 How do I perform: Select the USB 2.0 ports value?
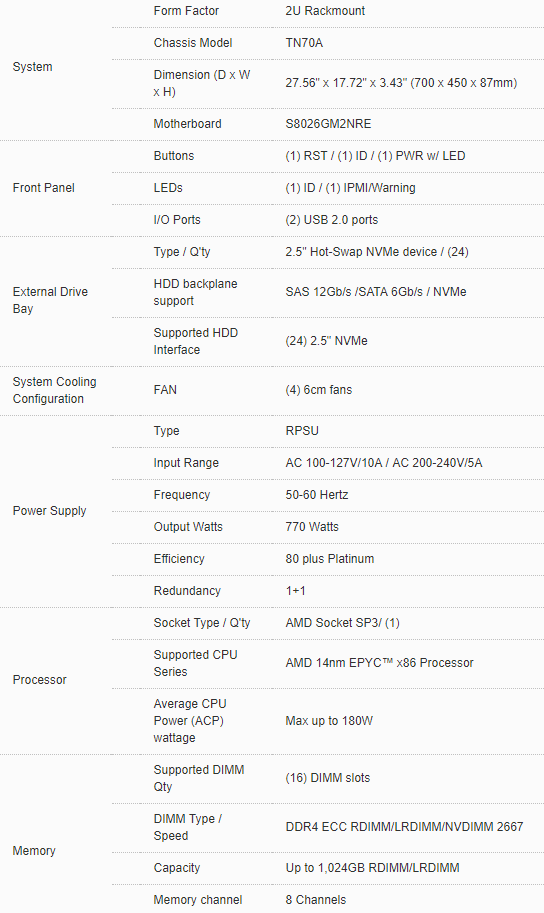click(x=331, y=220)
